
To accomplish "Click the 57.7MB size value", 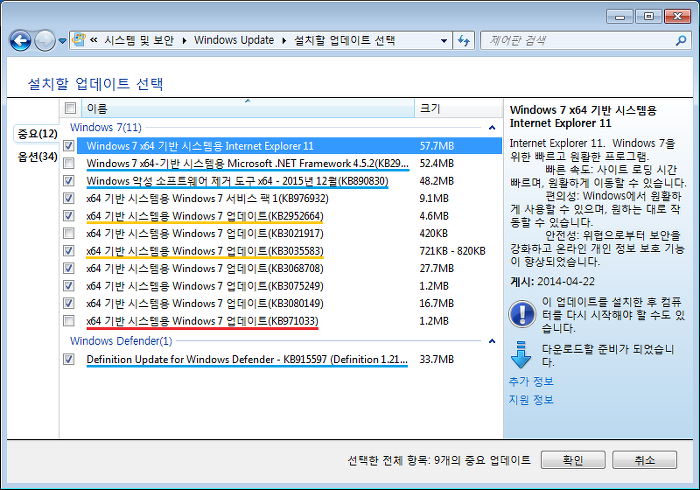I will (437, 146).
